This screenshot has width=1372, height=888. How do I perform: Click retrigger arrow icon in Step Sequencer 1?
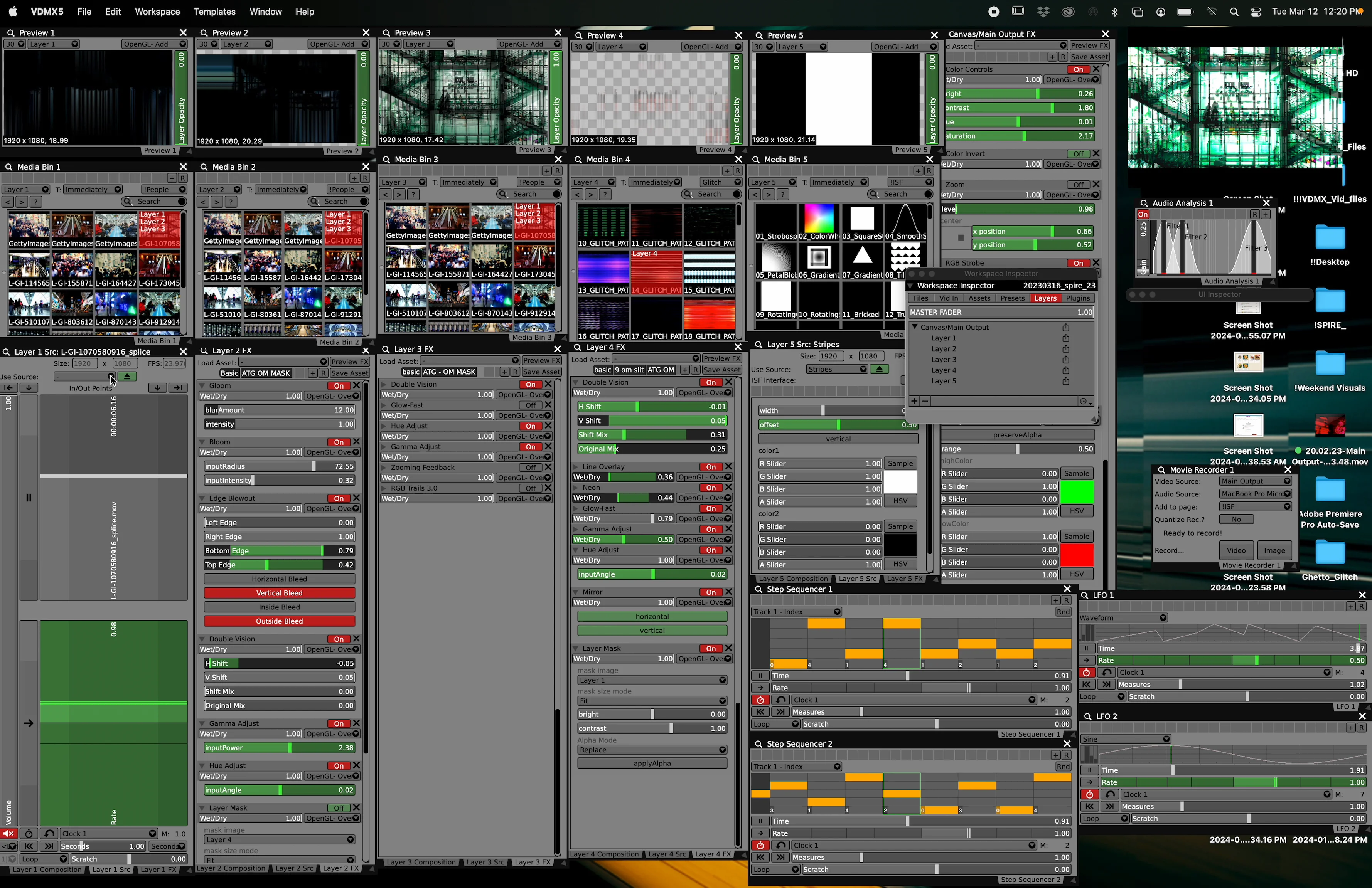click(780, 700)
